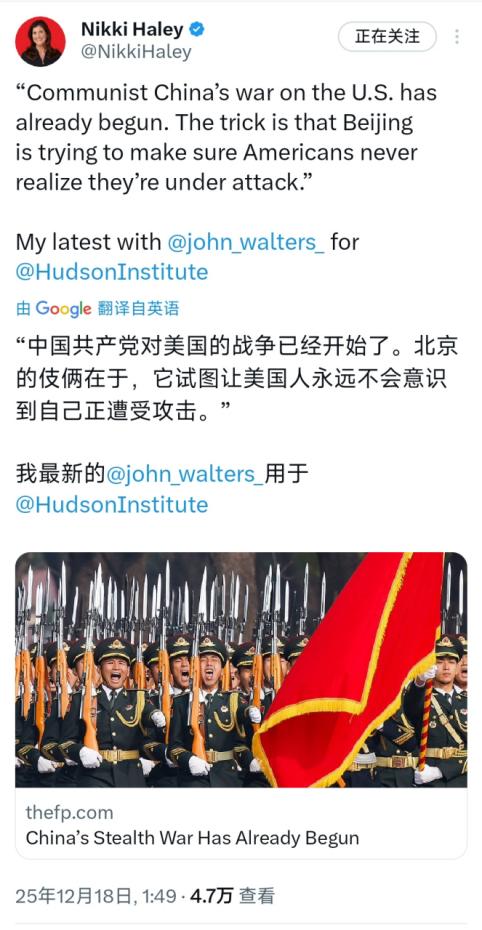482x930 pixels.
Task: Open the Nikki Haley display name
Action: pos(133,29)
